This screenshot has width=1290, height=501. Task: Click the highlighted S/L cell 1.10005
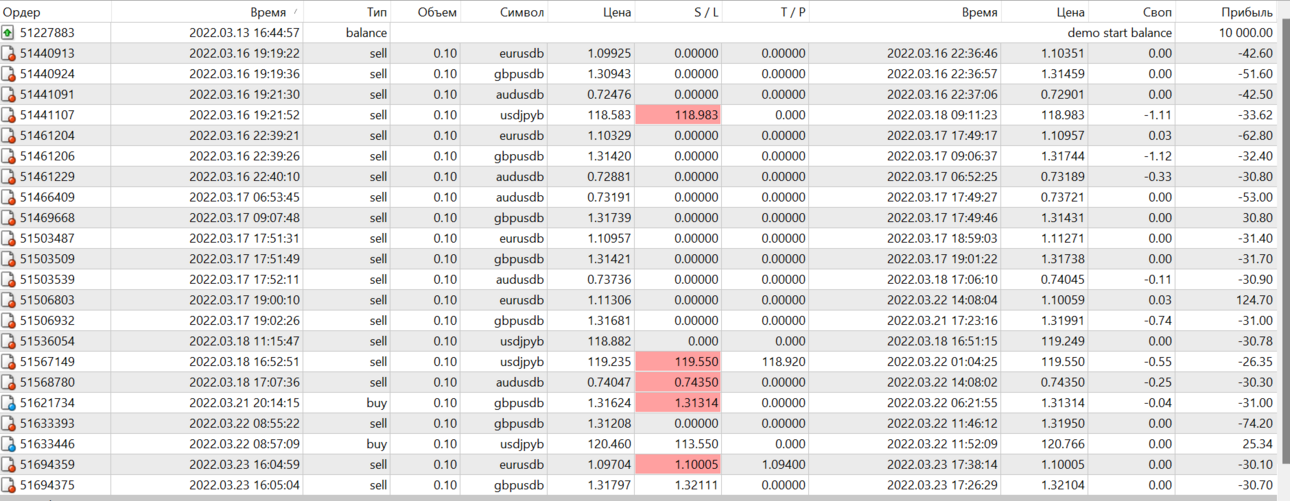tap(678, 464)
